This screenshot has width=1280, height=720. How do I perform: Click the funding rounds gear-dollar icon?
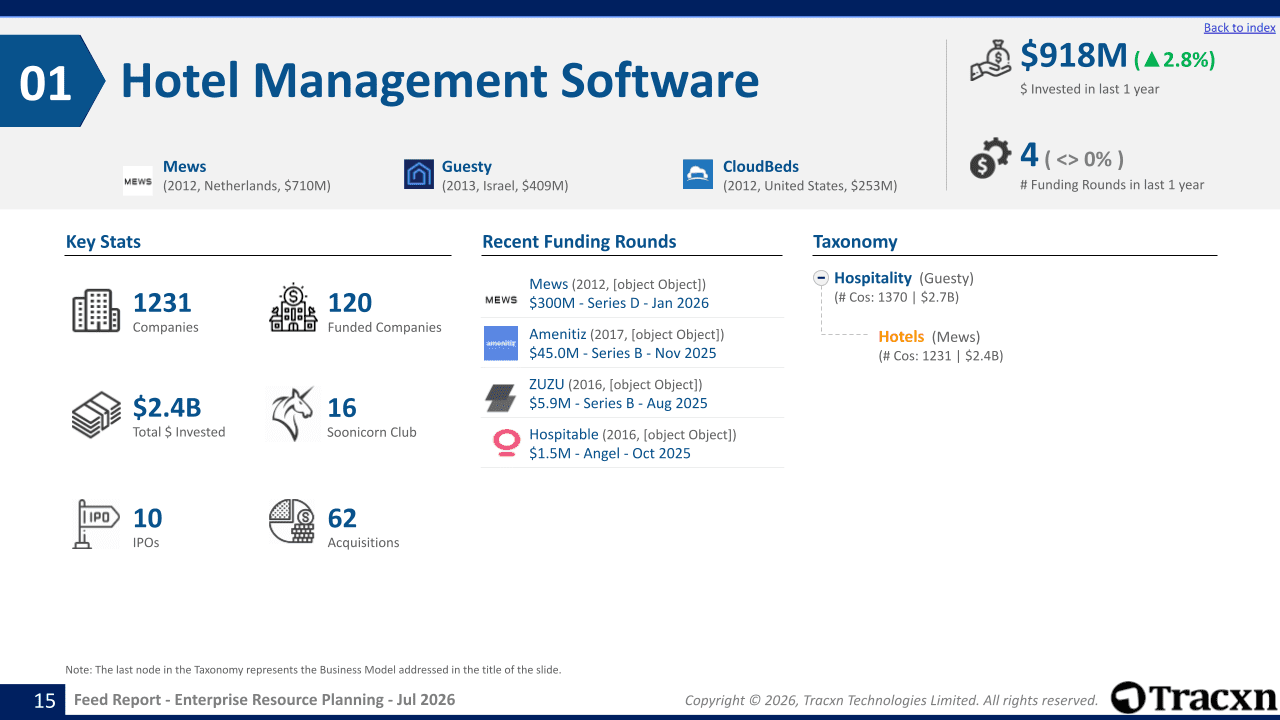coord(991,160)
